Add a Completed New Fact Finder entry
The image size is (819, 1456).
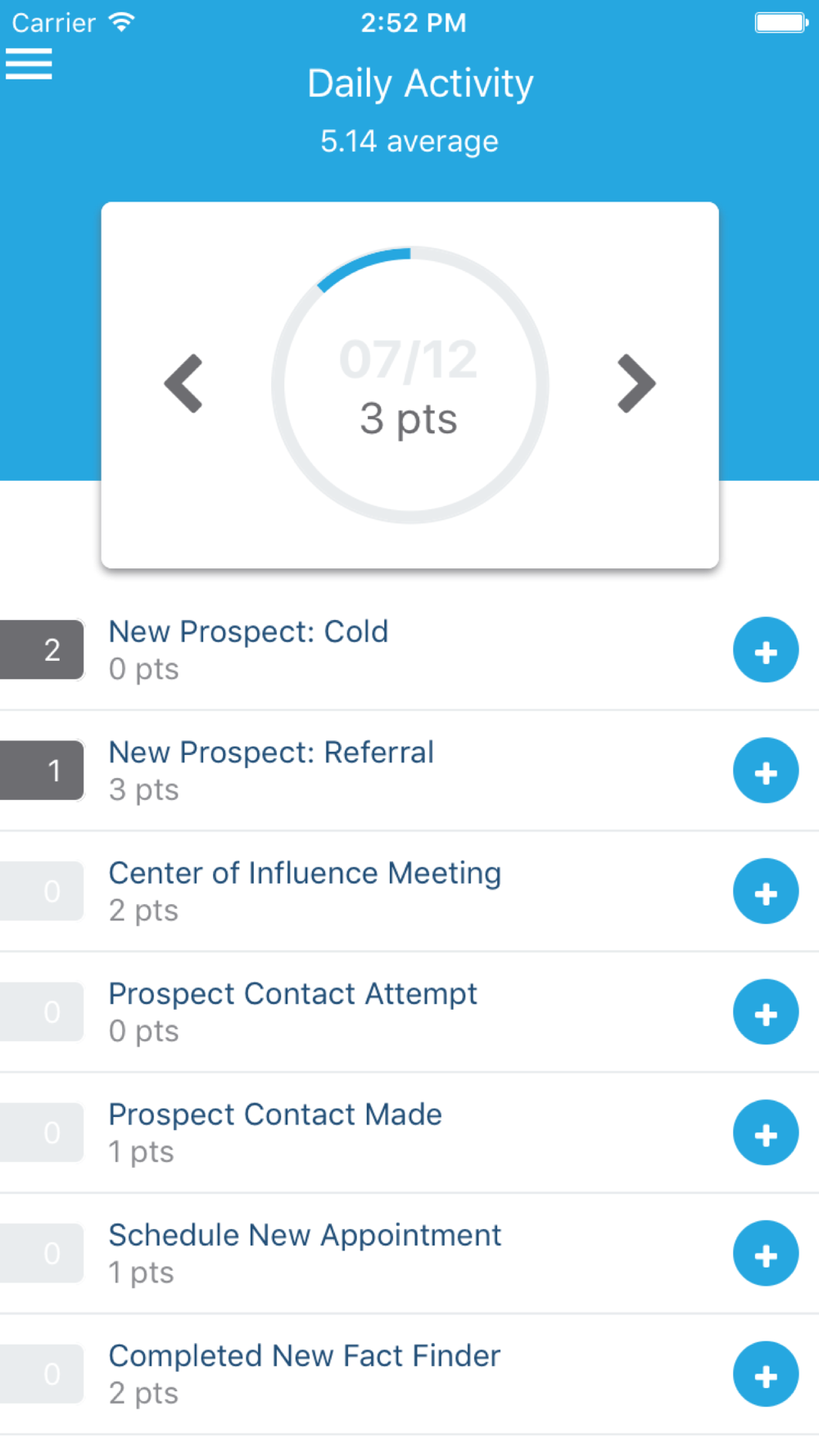(765, 1375)
